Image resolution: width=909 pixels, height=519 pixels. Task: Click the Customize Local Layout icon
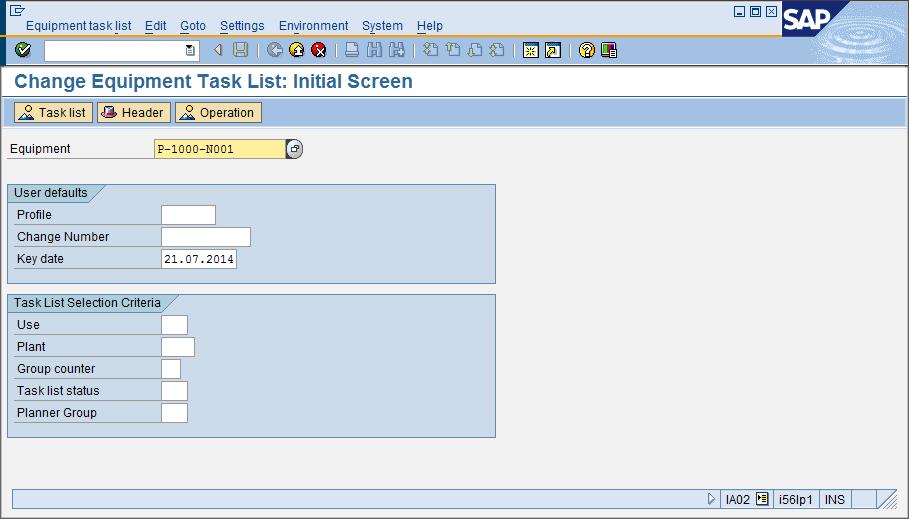pyautogui.click(x=609, y=50)
